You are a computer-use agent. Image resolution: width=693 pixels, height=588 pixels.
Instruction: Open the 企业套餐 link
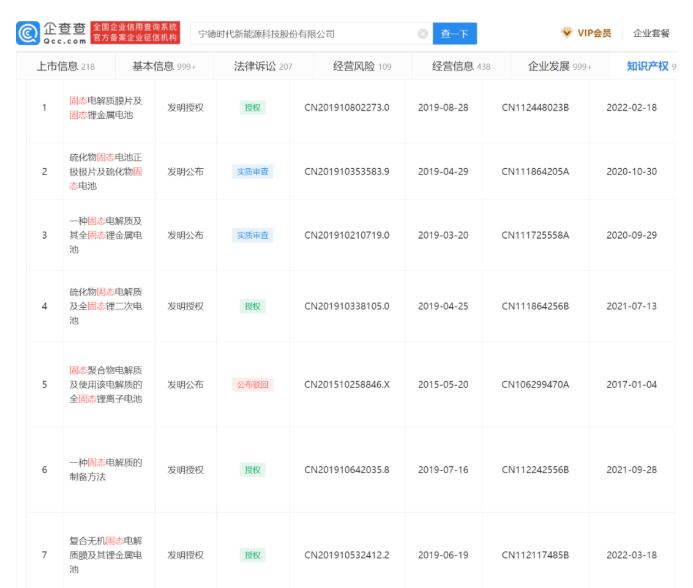click(651, 33)
